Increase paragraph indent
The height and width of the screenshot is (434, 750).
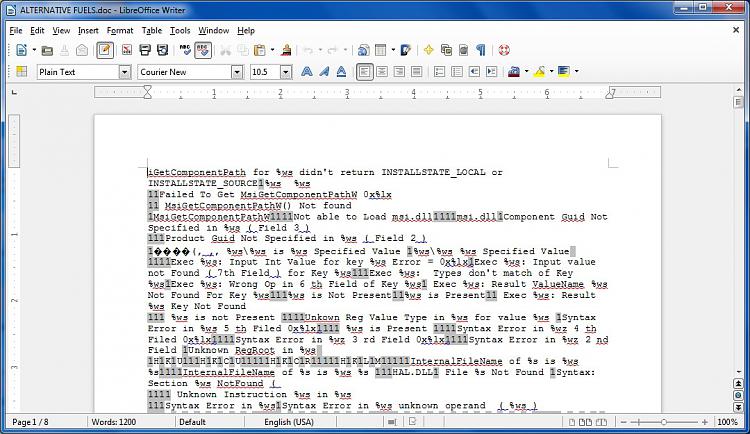click(x=491, y=72)
